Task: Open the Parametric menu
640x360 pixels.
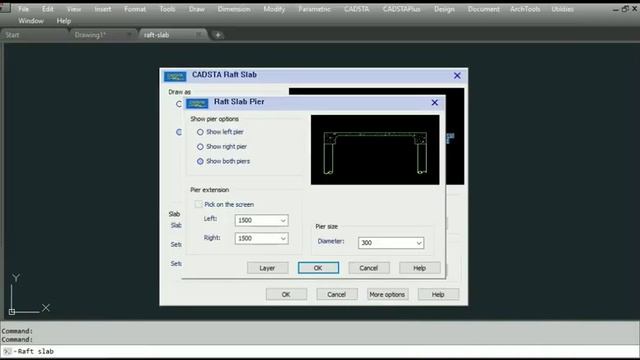Action: tap(314, 9)
